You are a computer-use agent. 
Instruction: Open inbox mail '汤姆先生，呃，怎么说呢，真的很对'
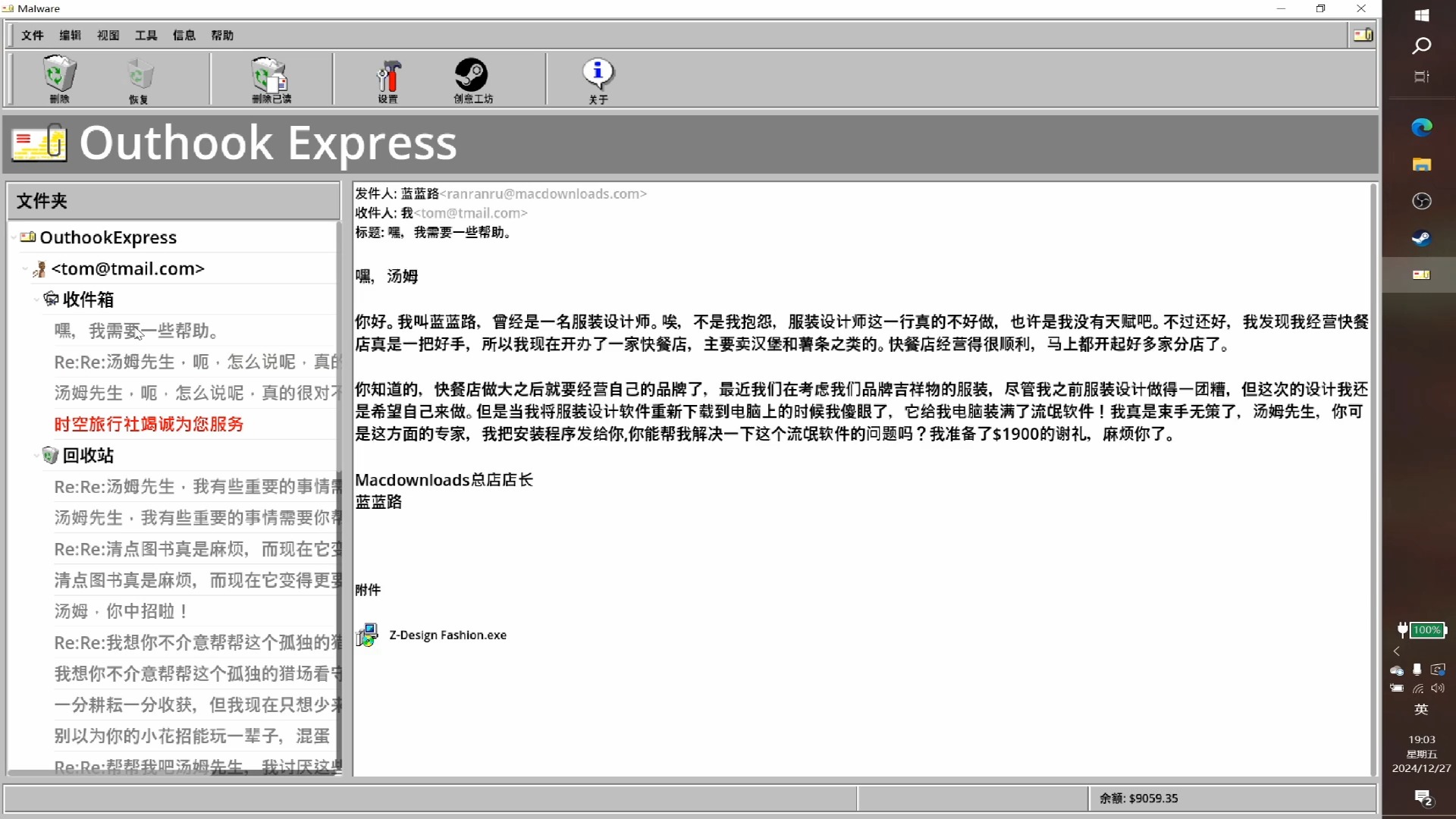point(197,393)
